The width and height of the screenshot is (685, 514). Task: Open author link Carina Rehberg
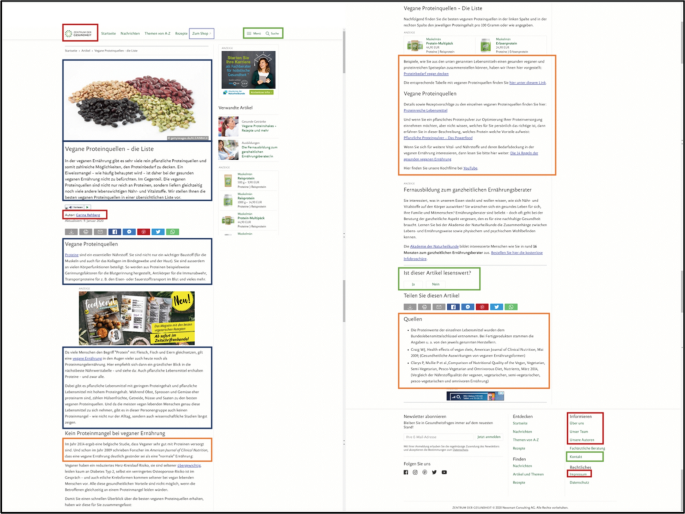pos(88,215)
